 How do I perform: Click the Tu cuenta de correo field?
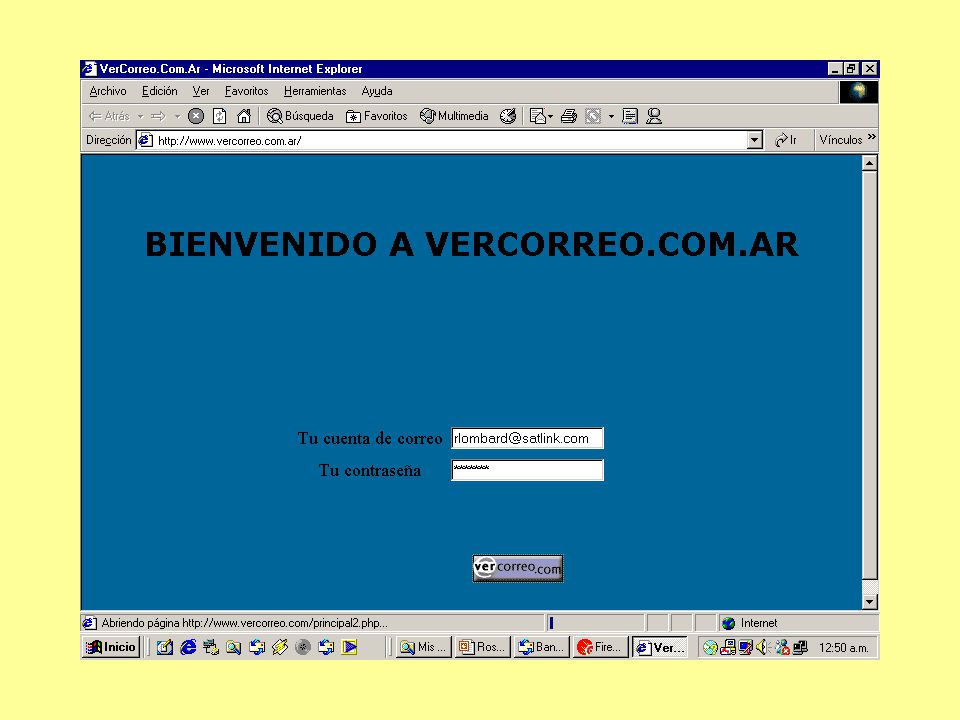click(x=527, y=438)
